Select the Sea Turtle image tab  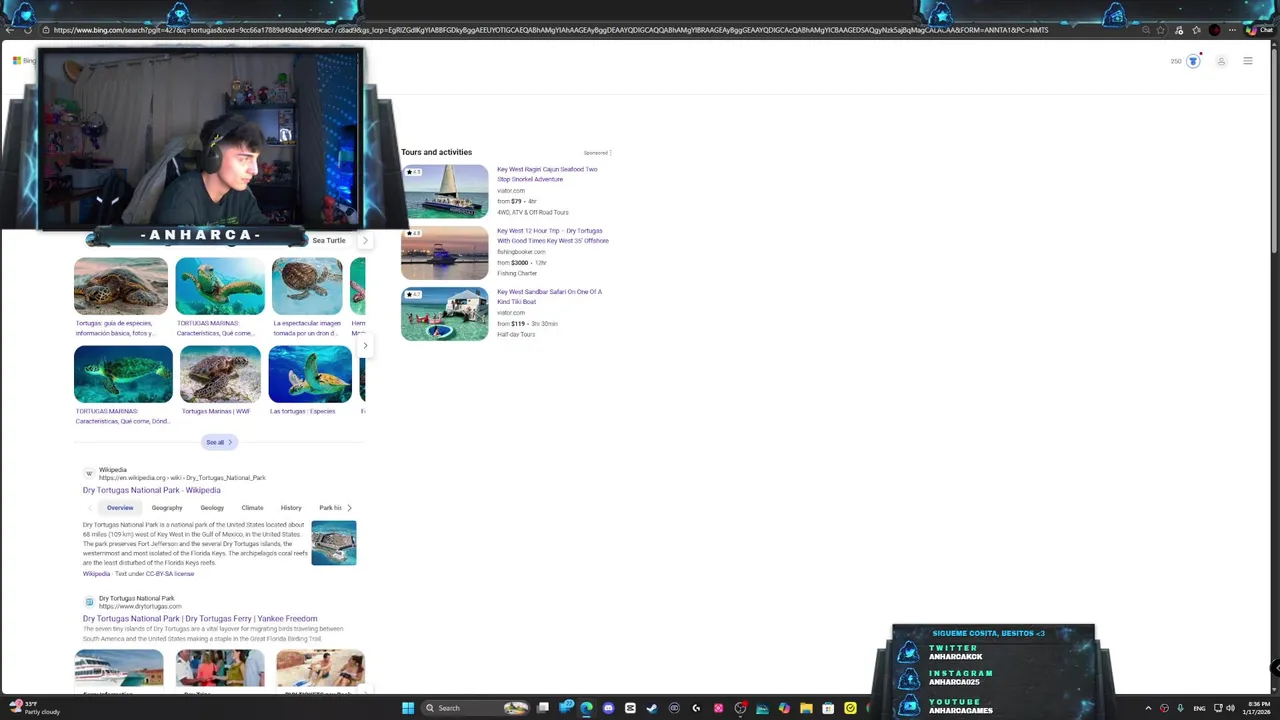coord(329,240)
